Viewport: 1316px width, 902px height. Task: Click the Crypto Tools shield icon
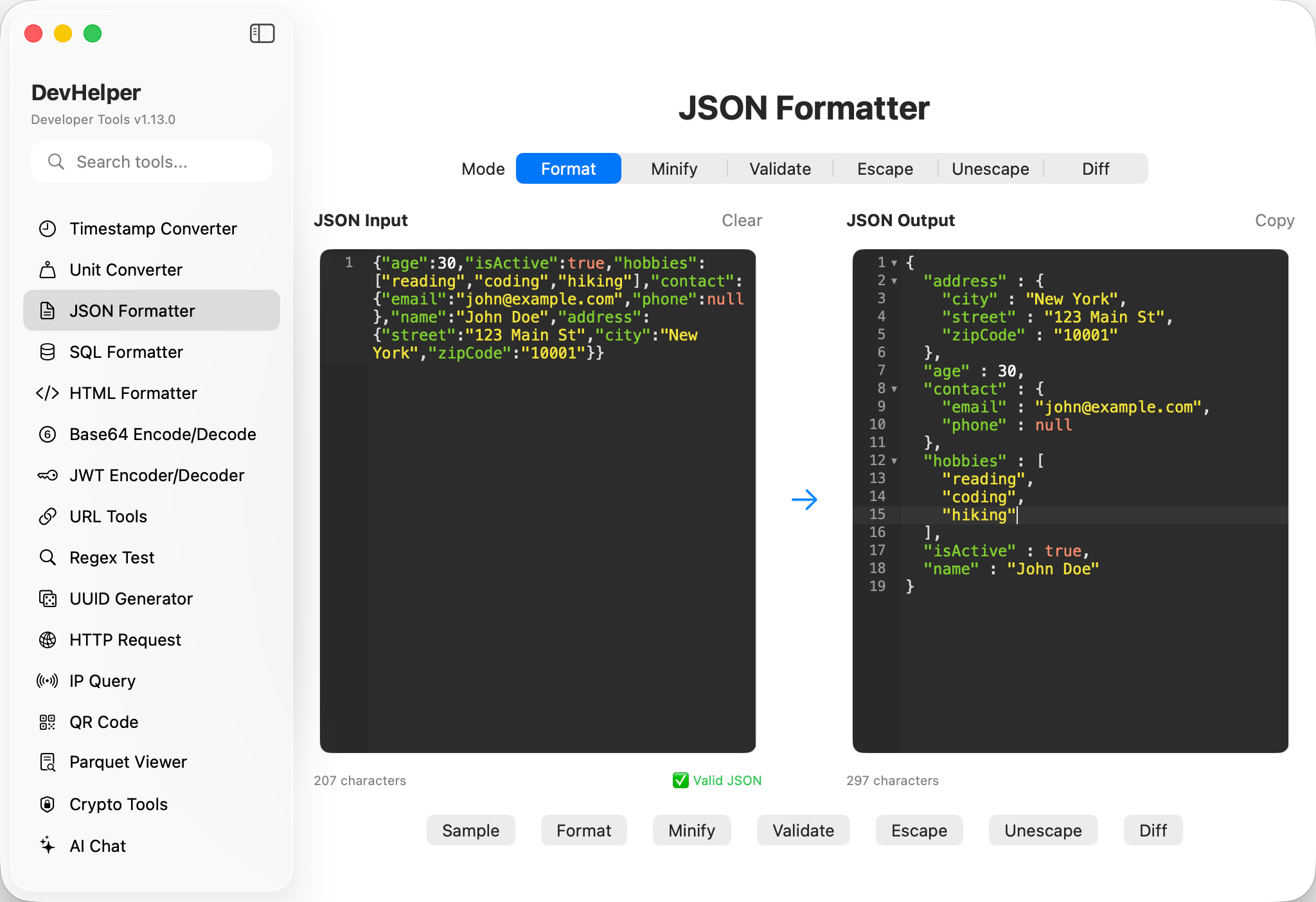click(x=48, y=804)
